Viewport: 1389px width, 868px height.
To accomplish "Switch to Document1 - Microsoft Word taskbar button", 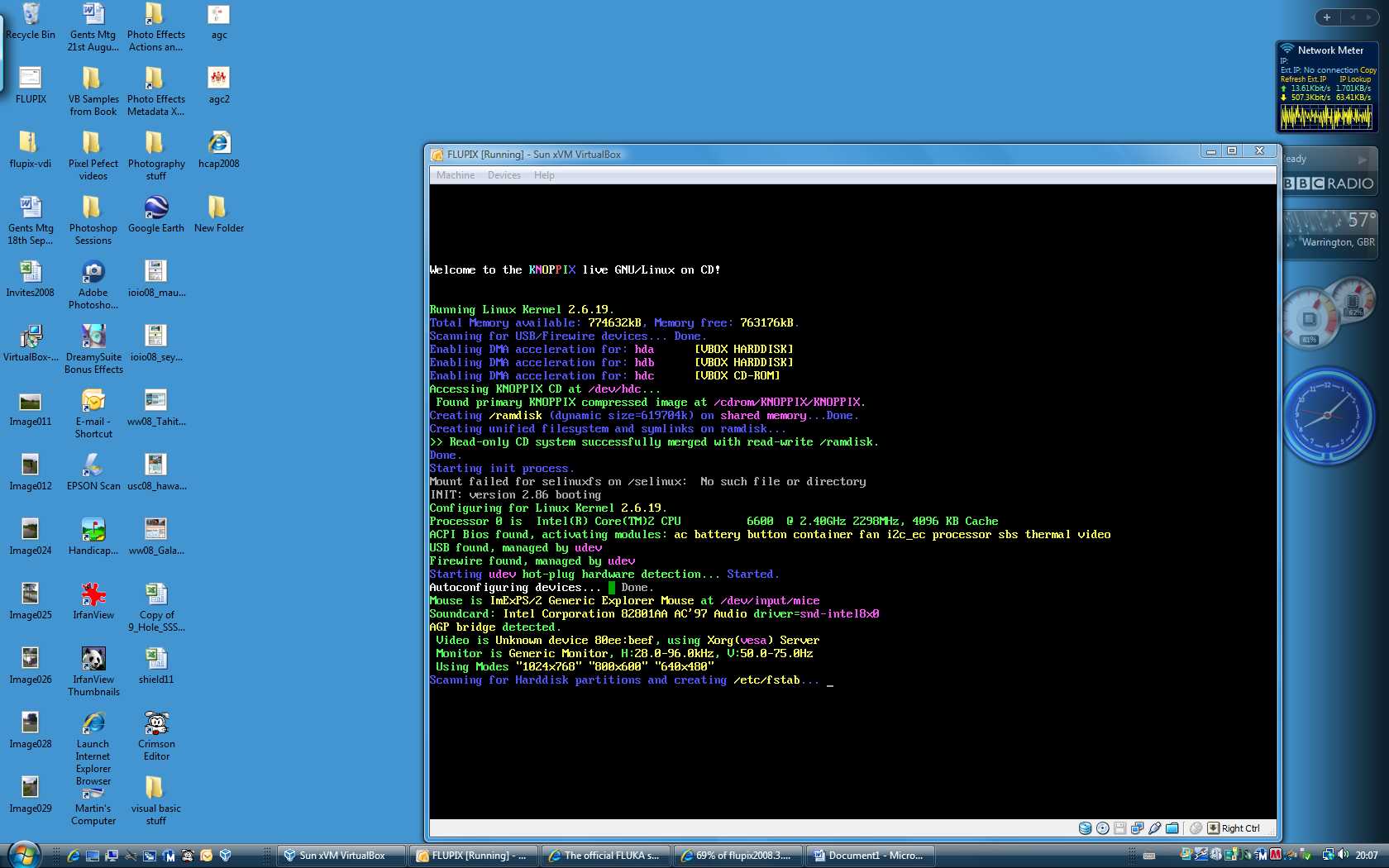I will pyautogui.click(x=870, y=856).
